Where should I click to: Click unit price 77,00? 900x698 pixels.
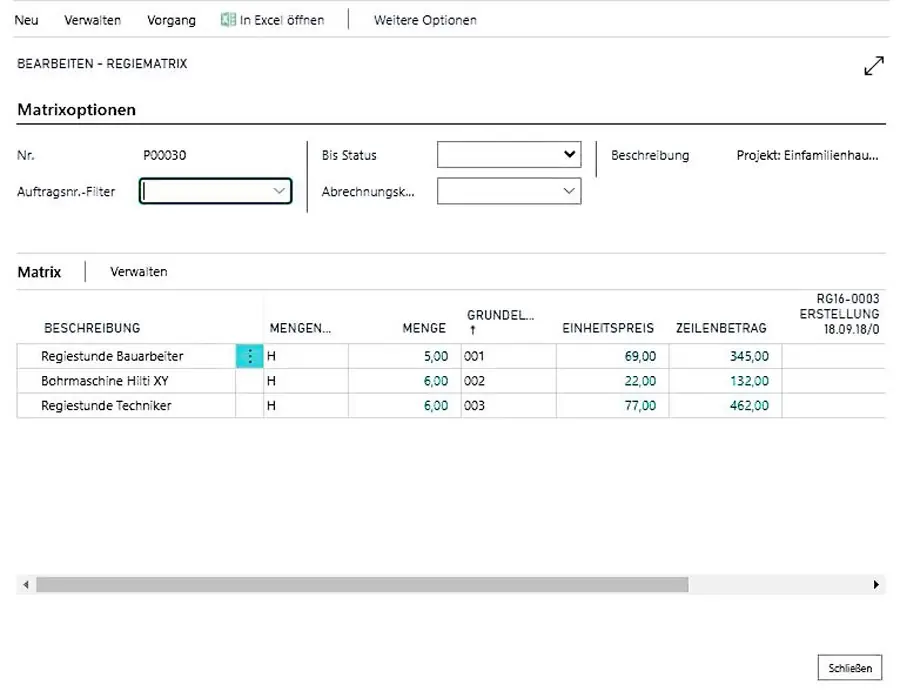[x=640, y=406]
